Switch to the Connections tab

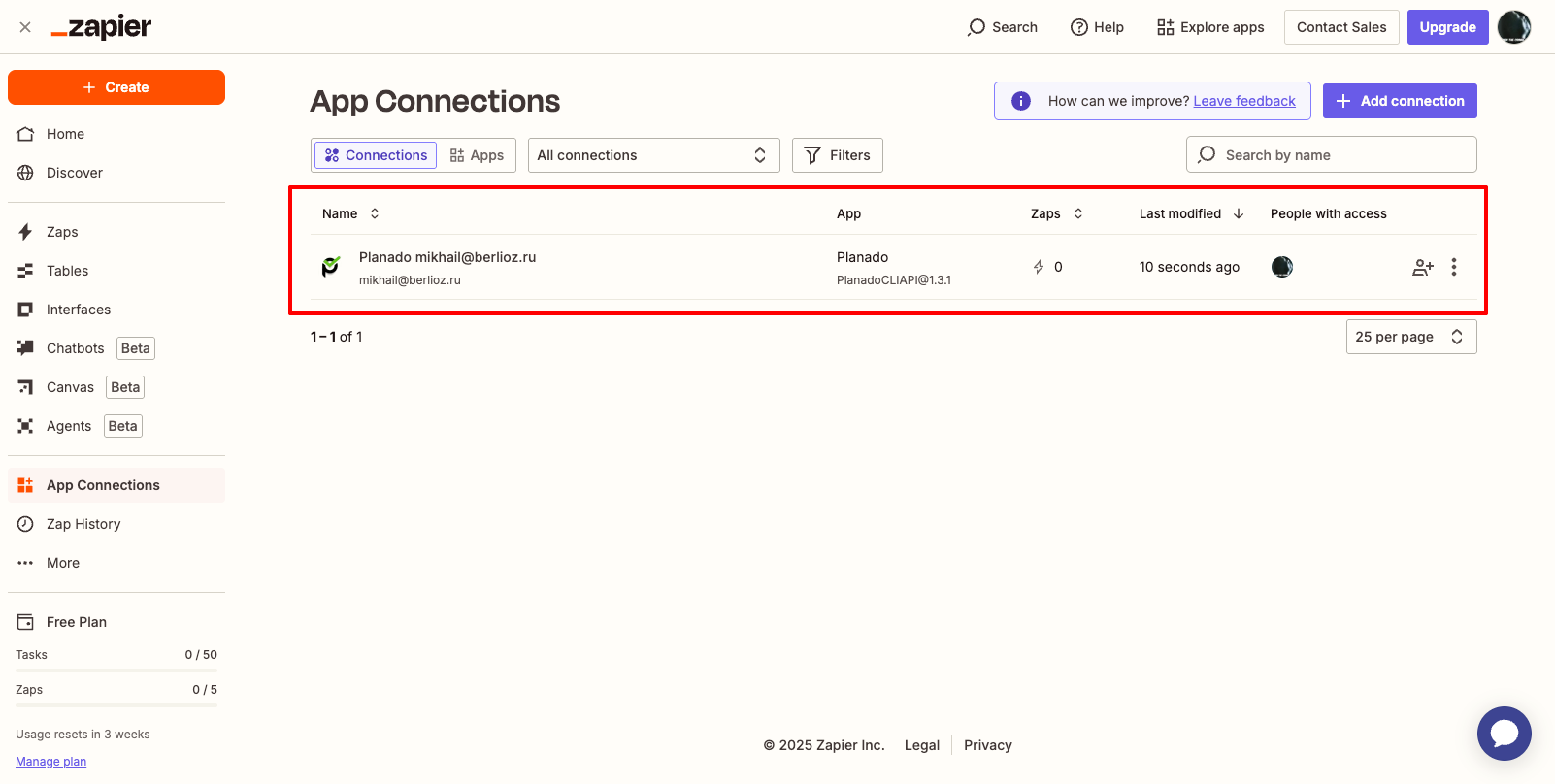point(376,155)
